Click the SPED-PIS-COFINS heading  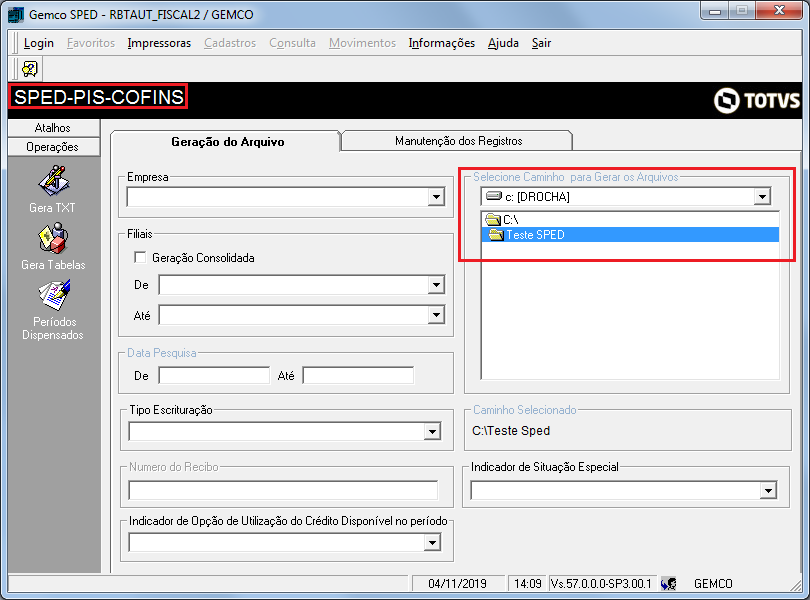click(98, 97)
